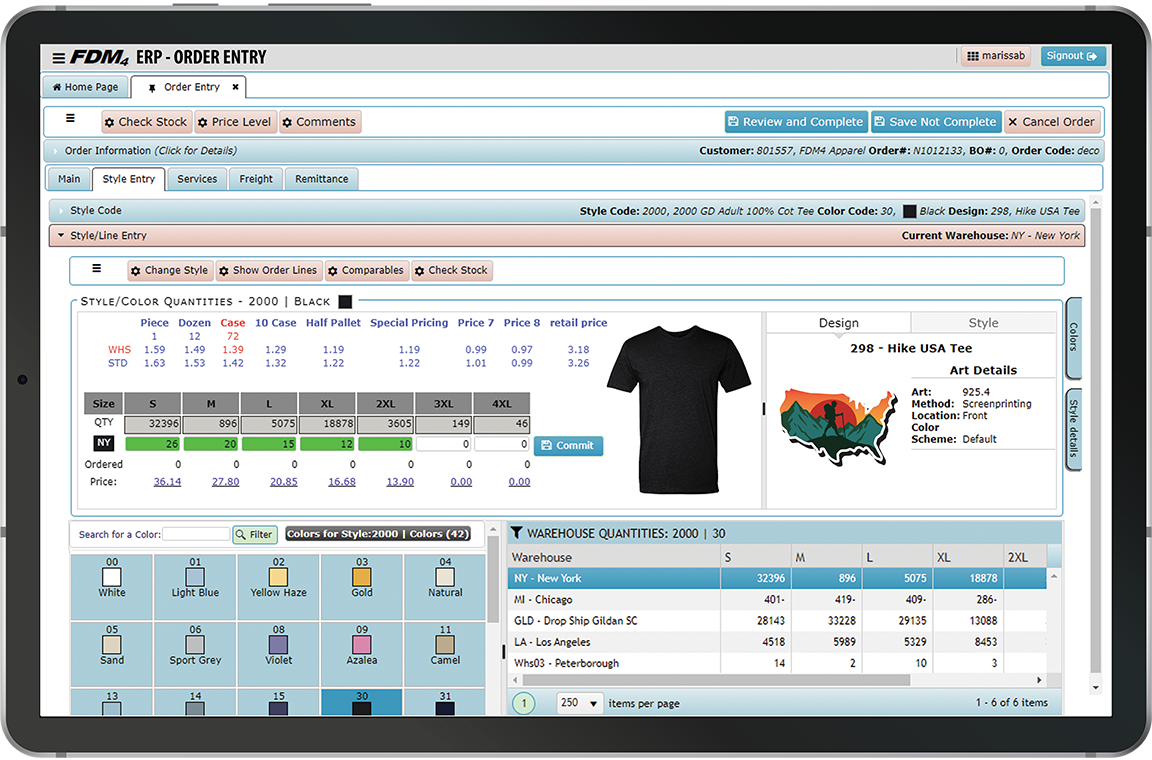1152x760 pixels.
Task: Open the 250 items per page dropdown
Action: 579,703
